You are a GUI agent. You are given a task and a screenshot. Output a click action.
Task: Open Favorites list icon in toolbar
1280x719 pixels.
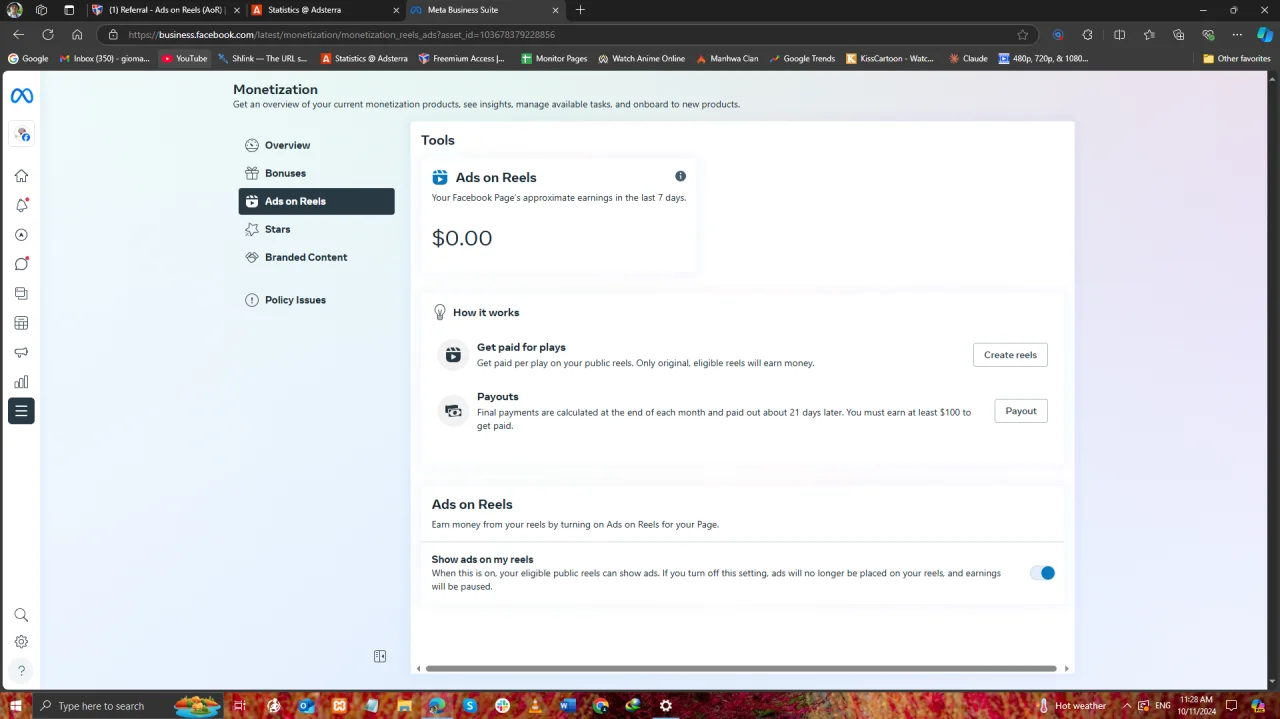(1149, 34)
